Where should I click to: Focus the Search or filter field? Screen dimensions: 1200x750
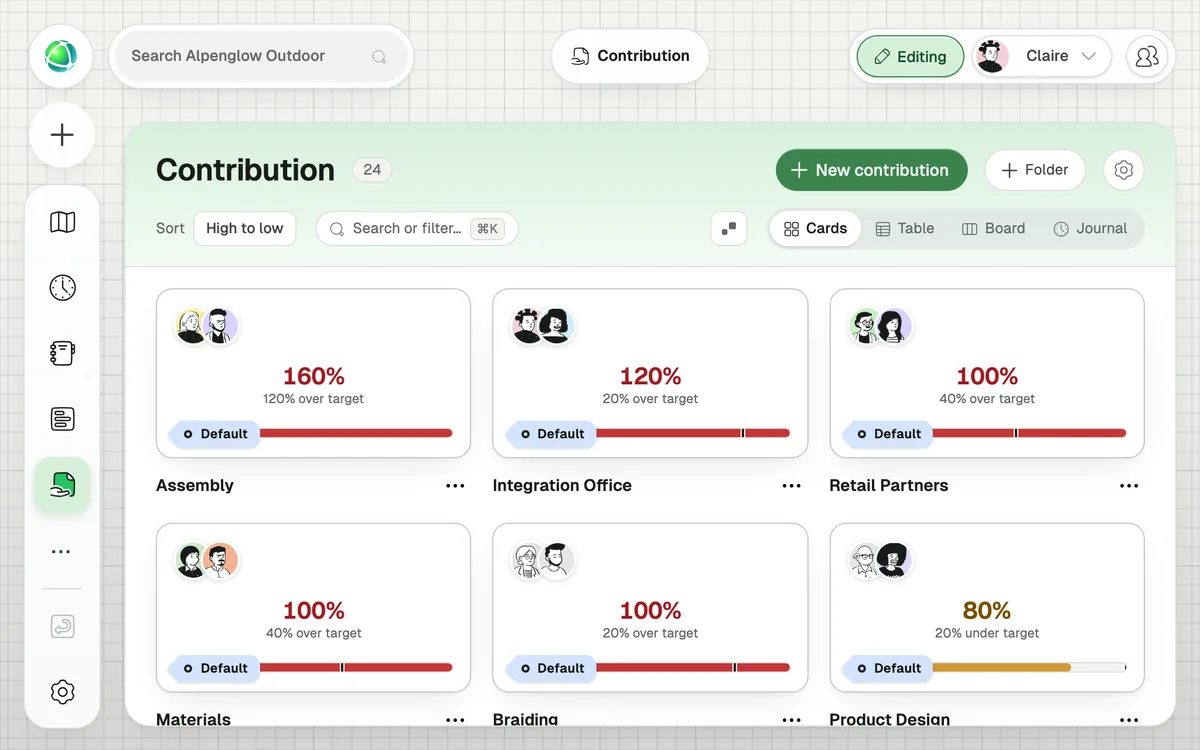click(x=417, y=228)
